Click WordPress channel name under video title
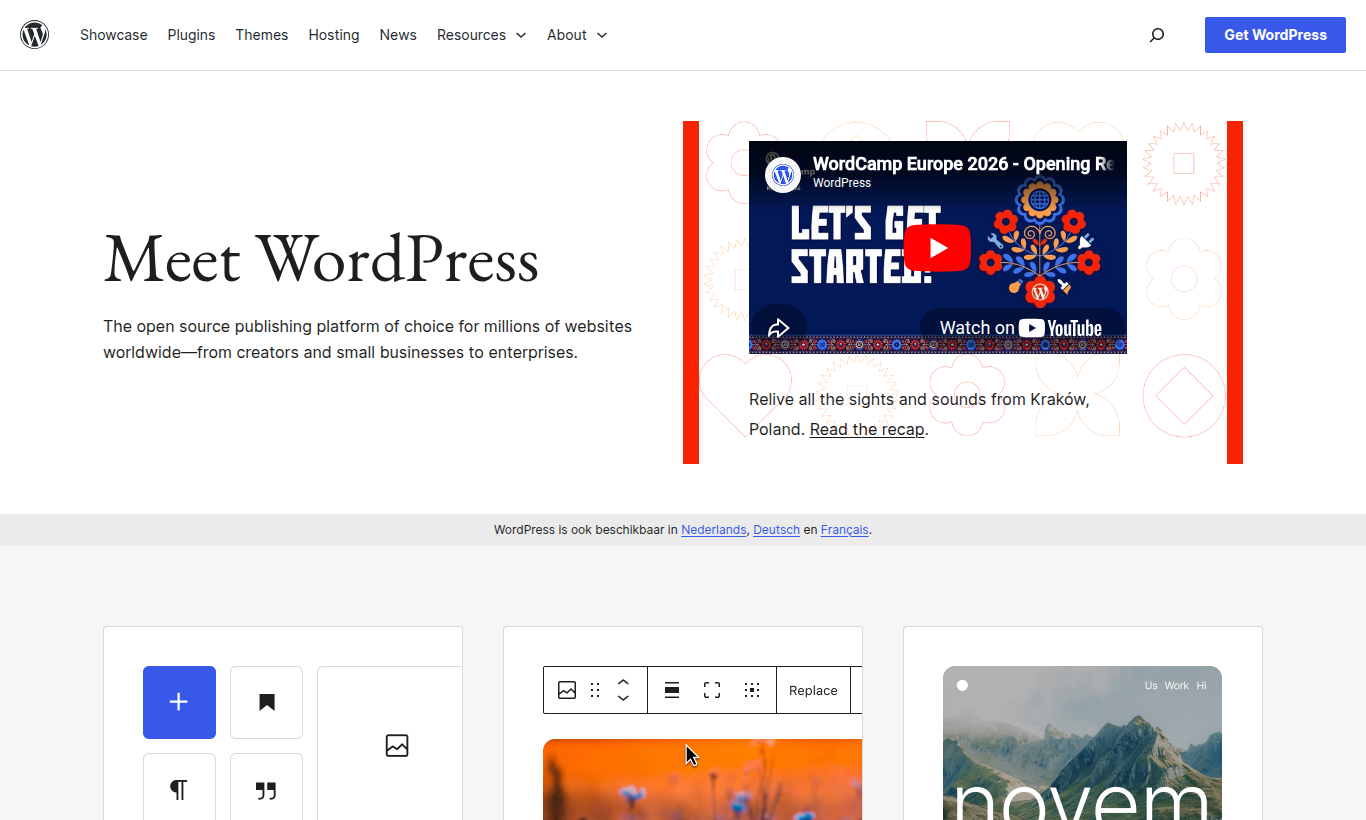Image resolution: width=1366 pixels, height=820 pixels. click(x=842, y=183)
